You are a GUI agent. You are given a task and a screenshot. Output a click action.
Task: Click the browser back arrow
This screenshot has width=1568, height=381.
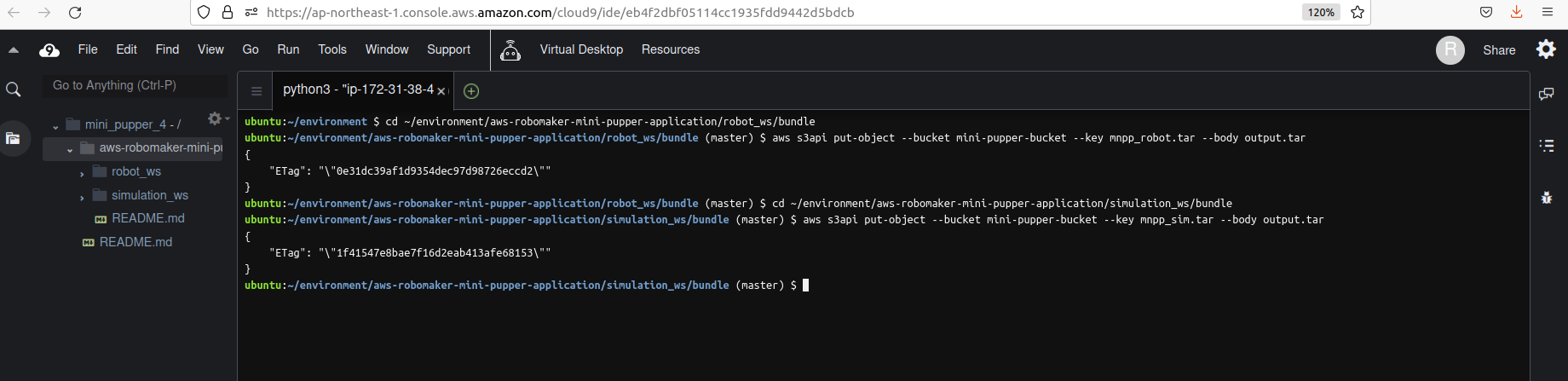14,12
